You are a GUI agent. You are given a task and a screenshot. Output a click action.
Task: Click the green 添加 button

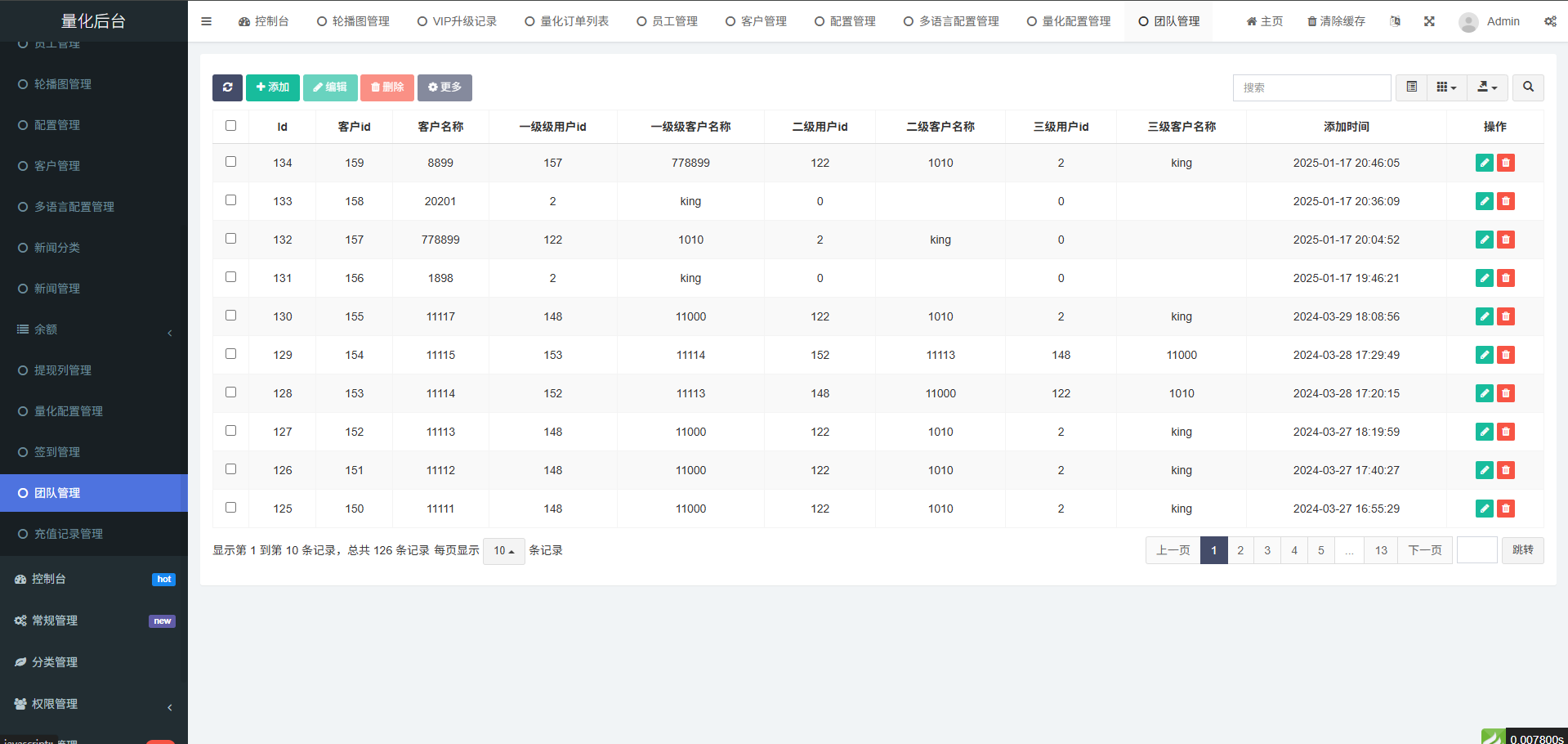(x=272, y=87)
